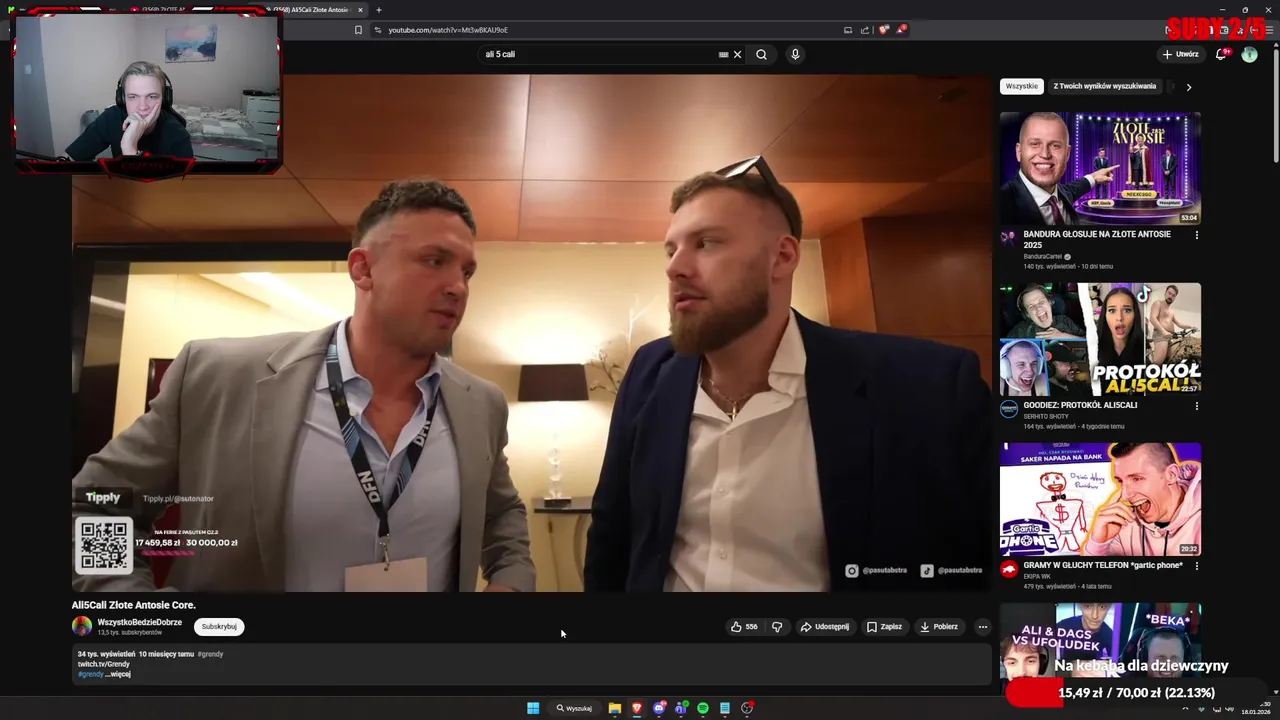This screenshot has width=1280, height=720.
Task: Open the on-screen keyboard icon in search
Action: click(723, 54)
